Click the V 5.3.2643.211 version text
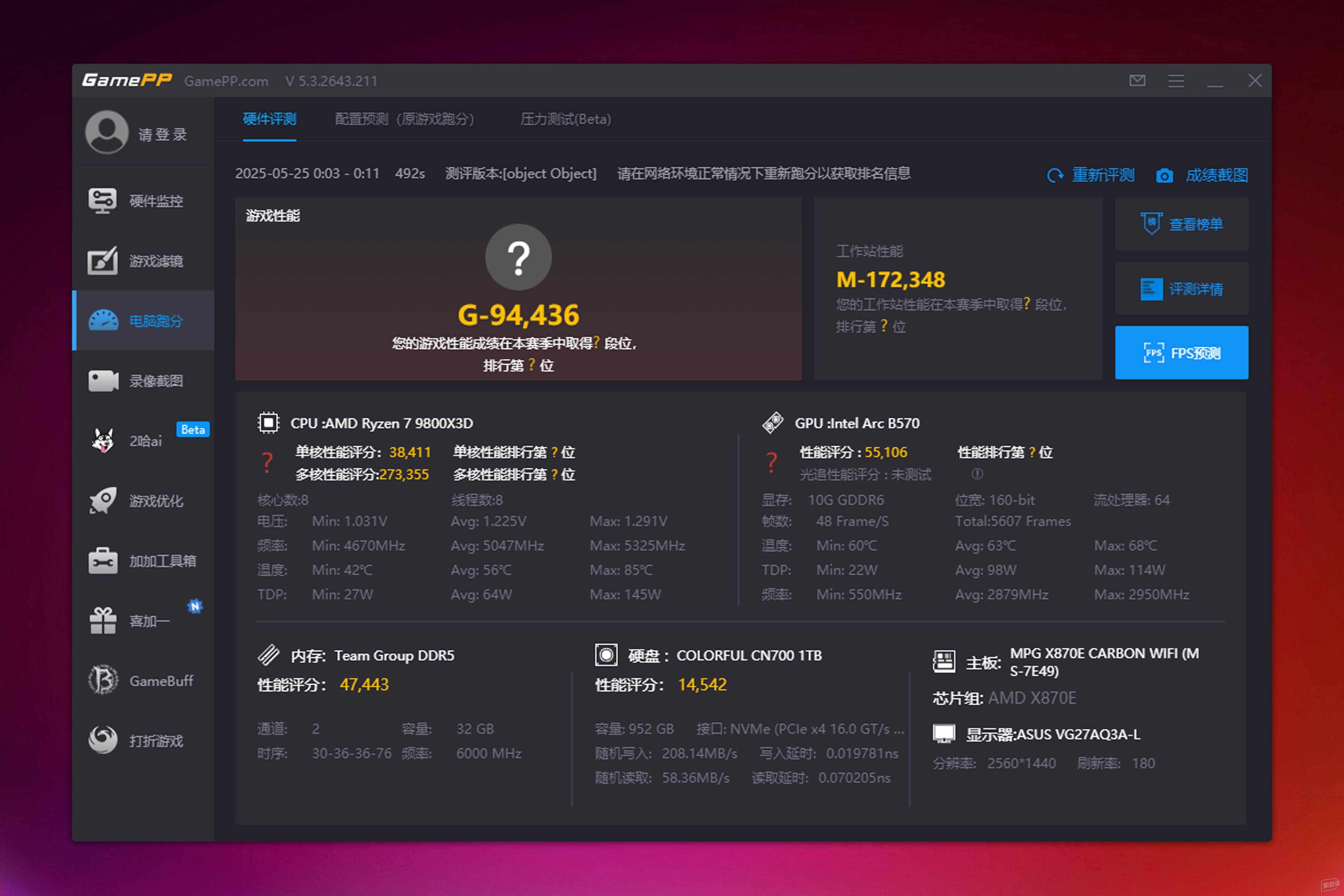The image size is (1344, 896). (332, 81)
